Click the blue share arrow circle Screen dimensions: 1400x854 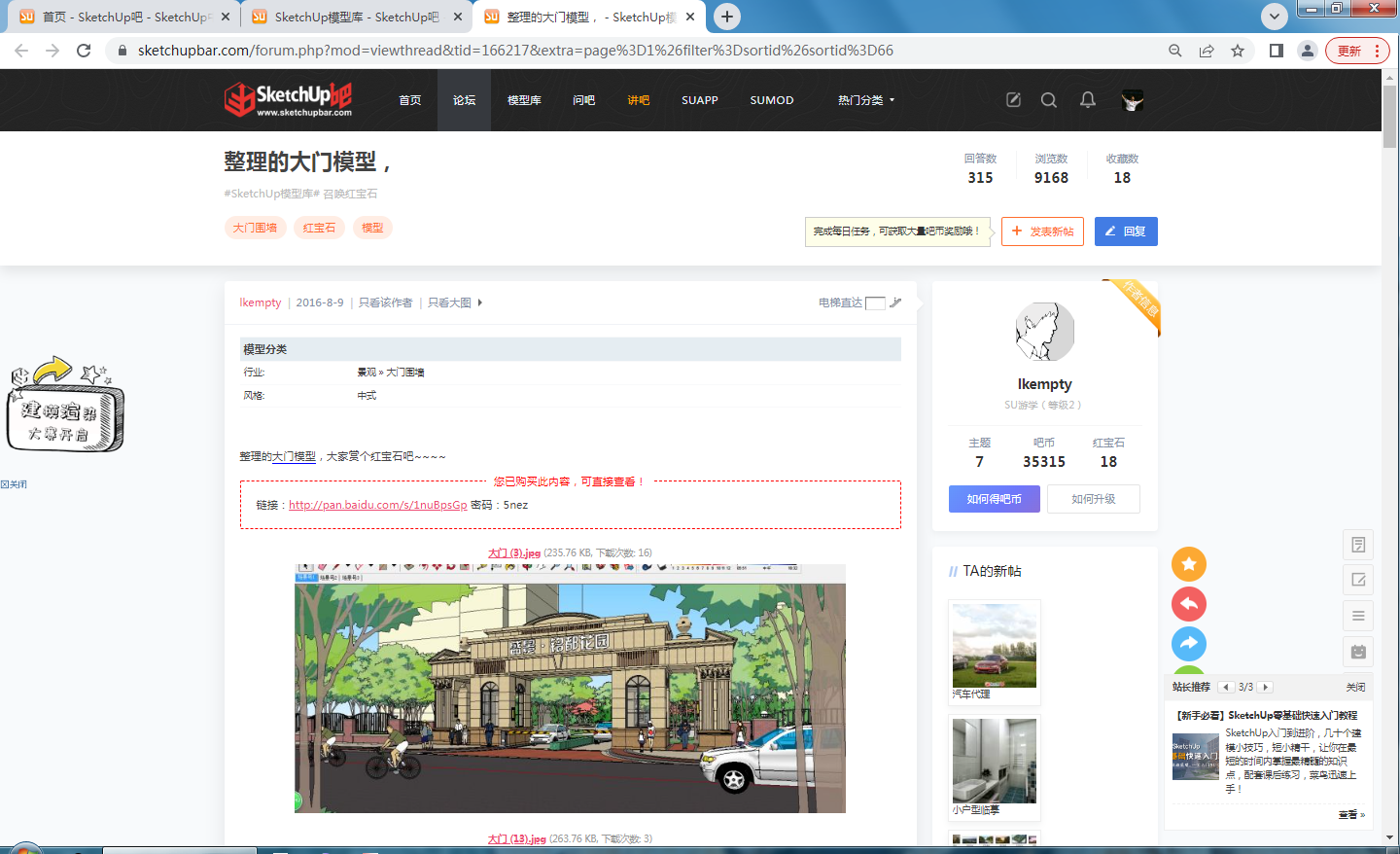1188,643
